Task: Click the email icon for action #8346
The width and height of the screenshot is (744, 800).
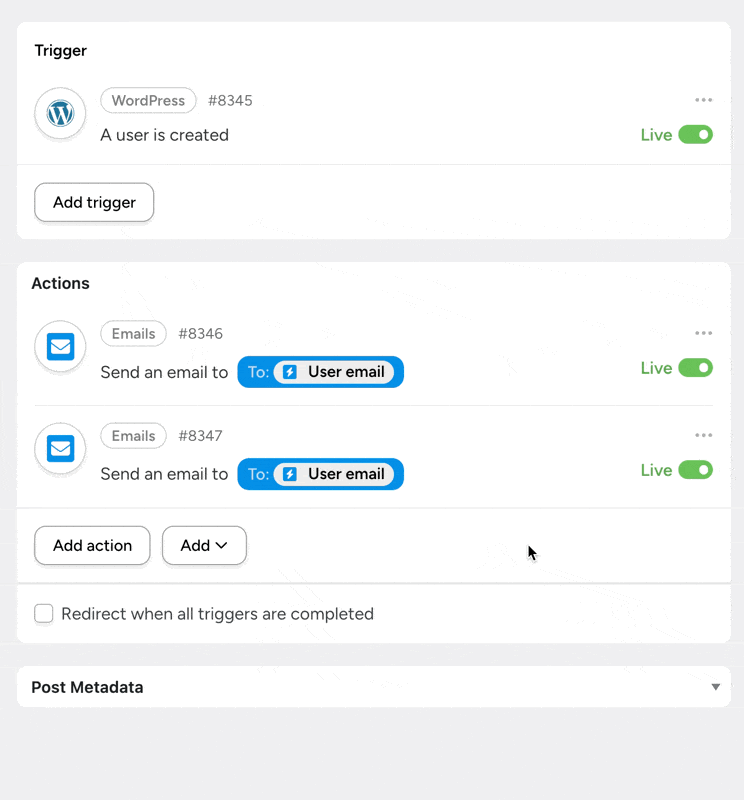Action: tap(61, 347)
